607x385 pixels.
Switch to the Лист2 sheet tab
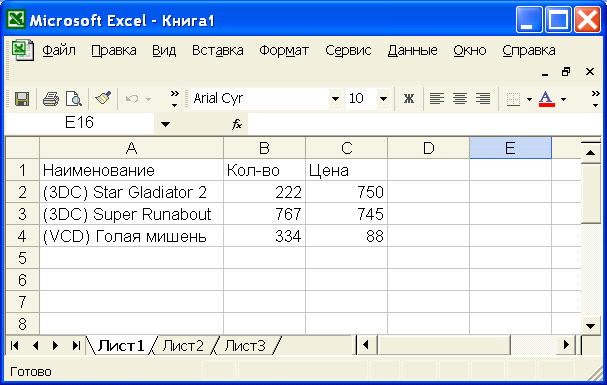tap(183, 346)
